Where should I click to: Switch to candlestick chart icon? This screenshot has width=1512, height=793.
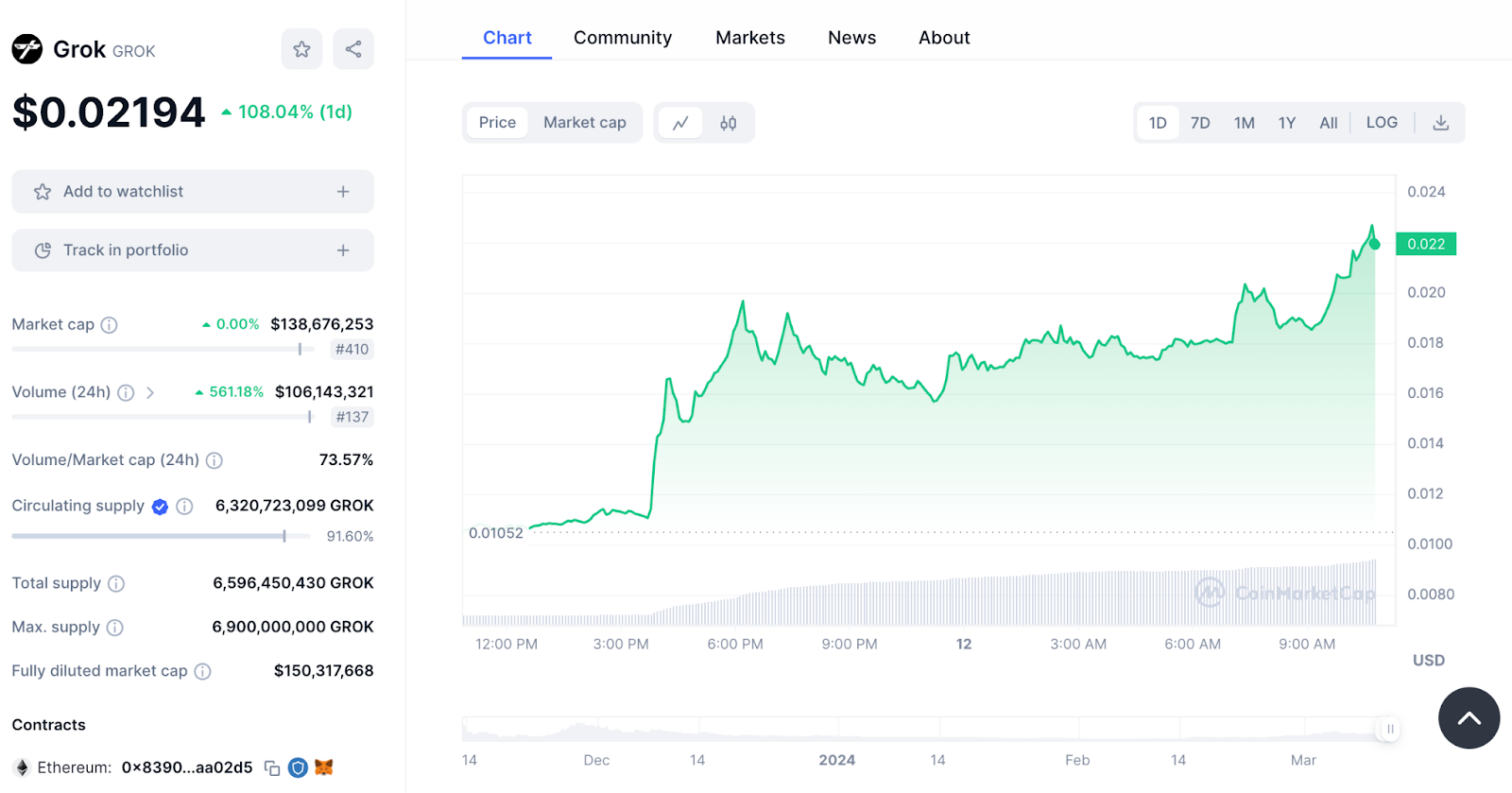click(x=728, y=123)
